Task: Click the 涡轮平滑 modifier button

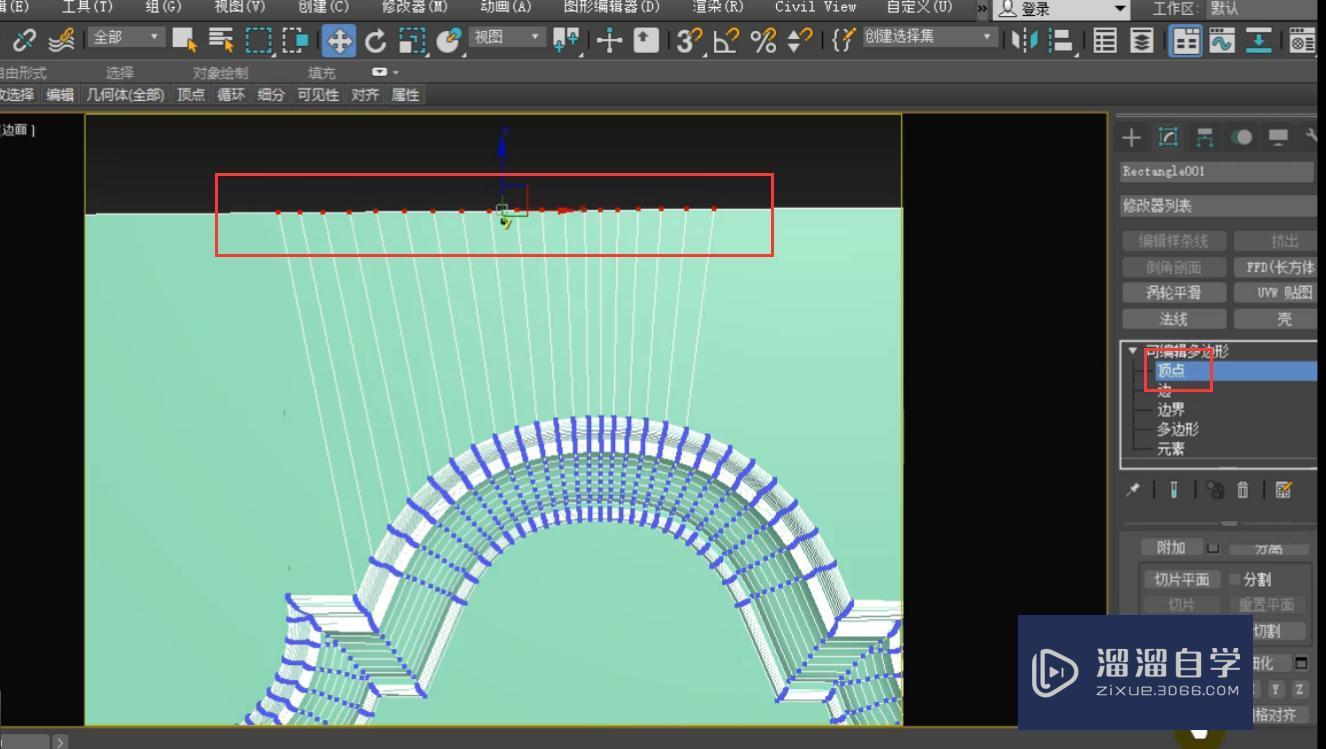Action: 1173,293
